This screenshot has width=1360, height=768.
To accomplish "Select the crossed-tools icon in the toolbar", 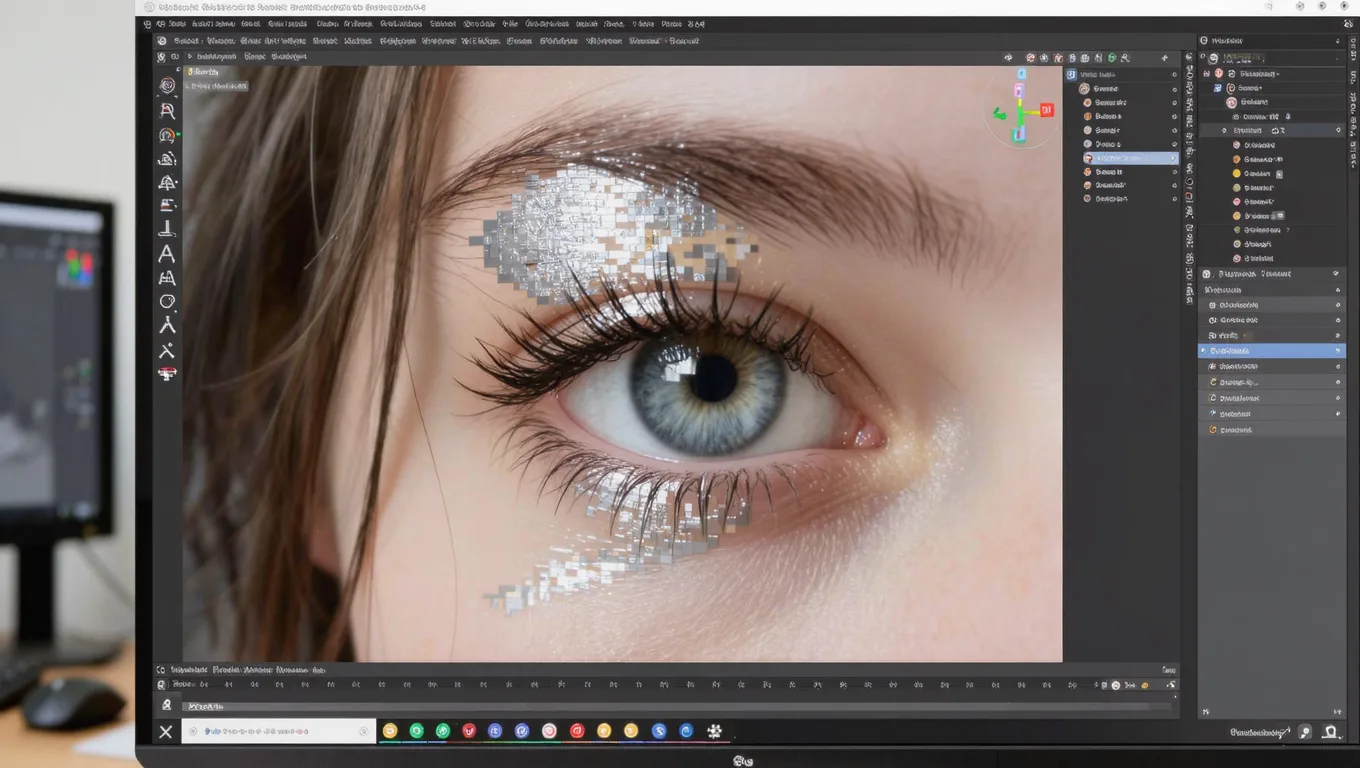I will [x=167, y=350].
